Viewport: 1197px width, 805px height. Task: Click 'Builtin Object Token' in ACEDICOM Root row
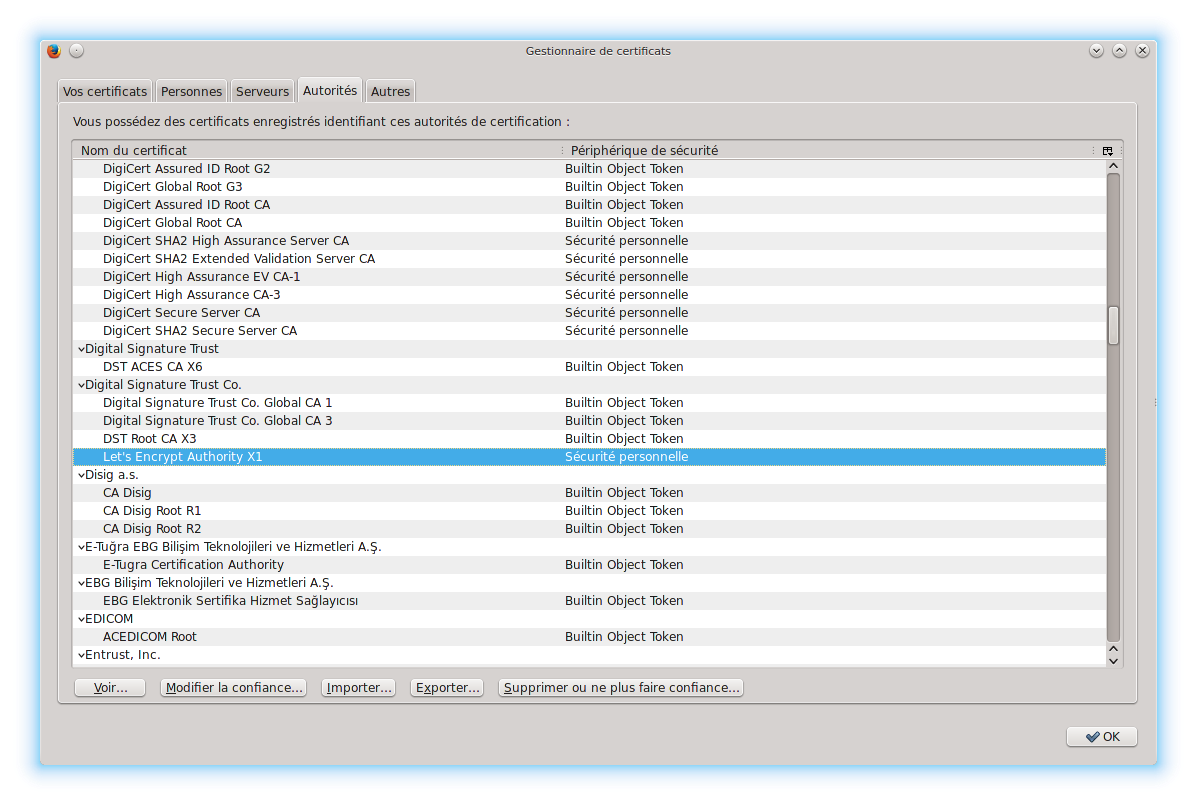[624, 637]
